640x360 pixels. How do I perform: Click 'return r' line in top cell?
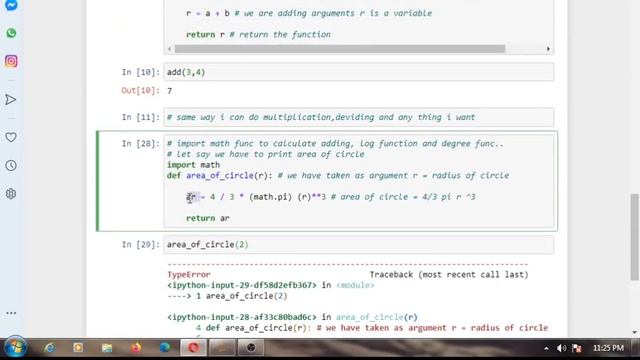point(205,35)
